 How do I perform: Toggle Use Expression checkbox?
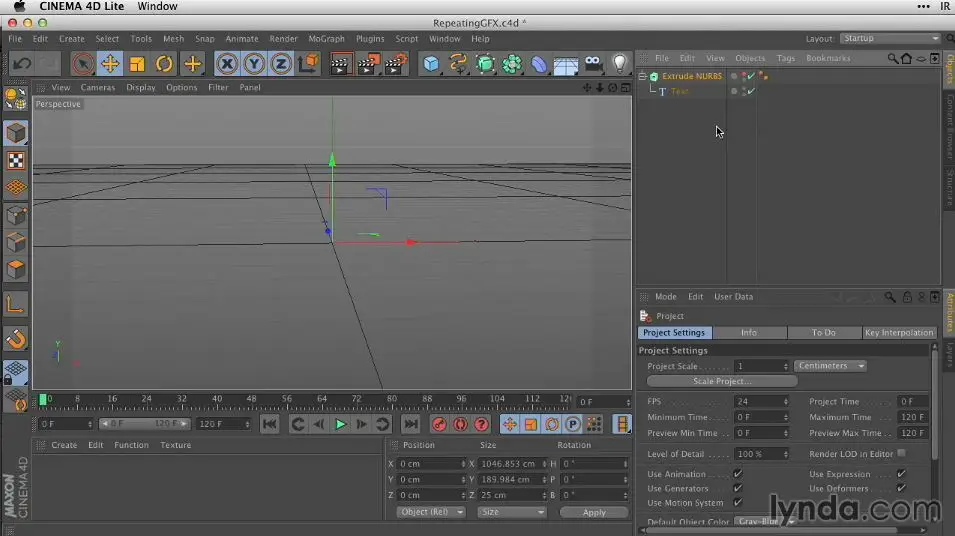901,474
